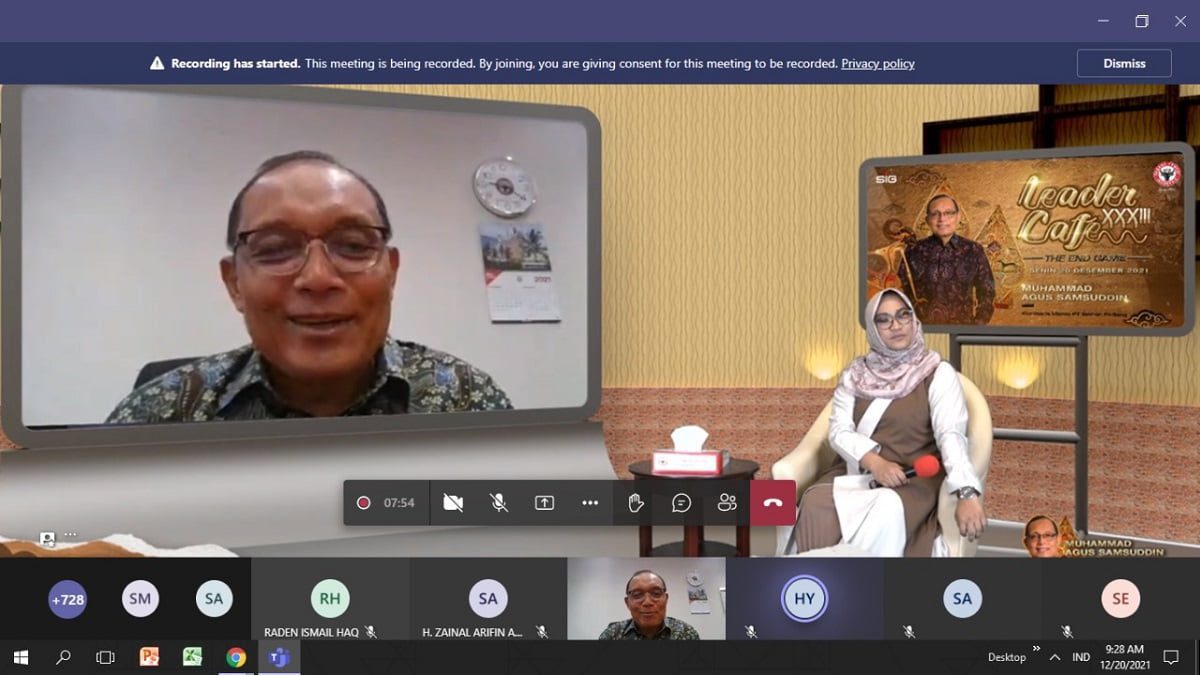
Task: Select the HY participant avatar tile
Action: point(804,599)
